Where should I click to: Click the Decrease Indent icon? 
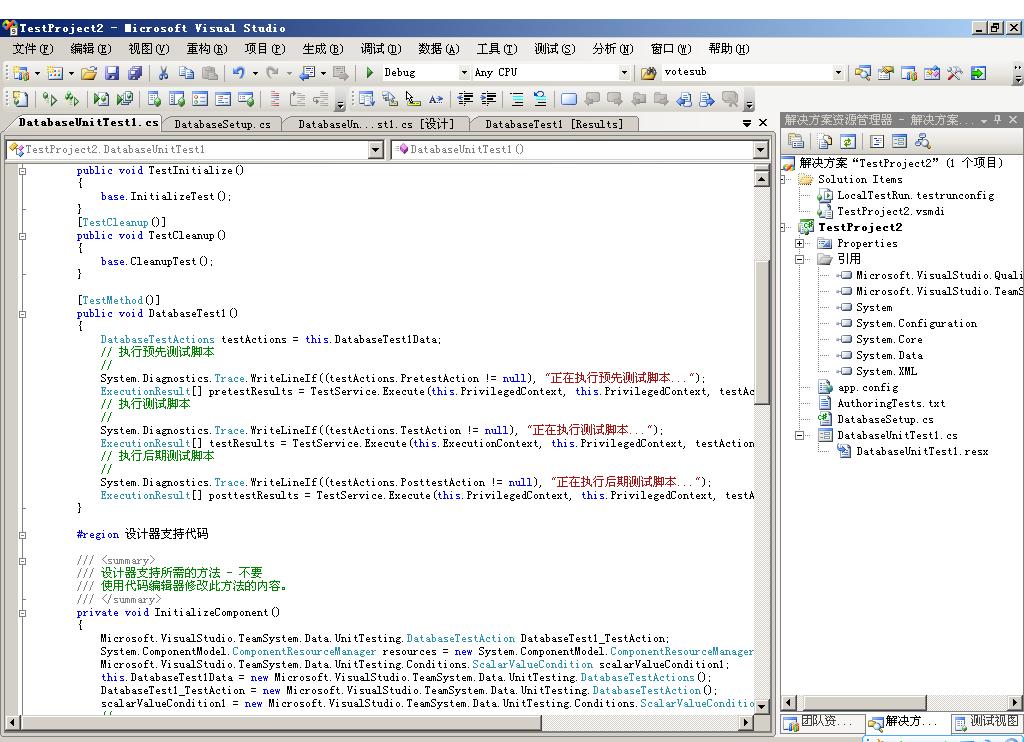(x=465, y=99)
